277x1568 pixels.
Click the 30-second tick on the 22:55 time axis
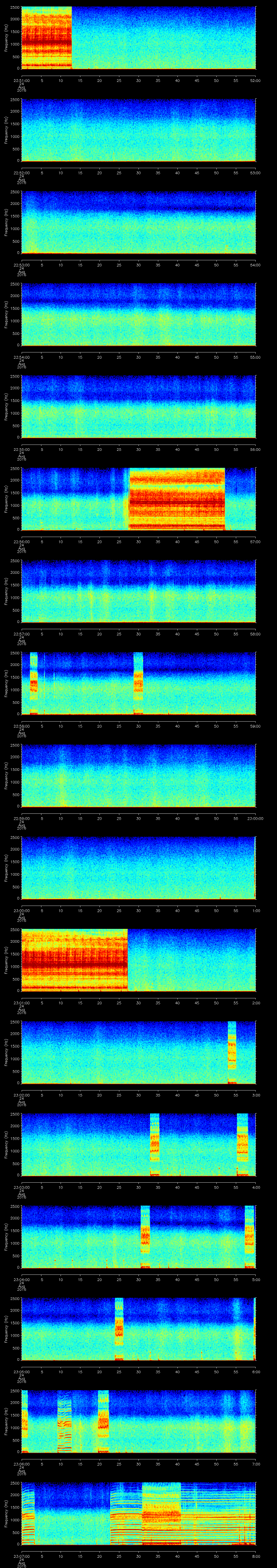138,449
